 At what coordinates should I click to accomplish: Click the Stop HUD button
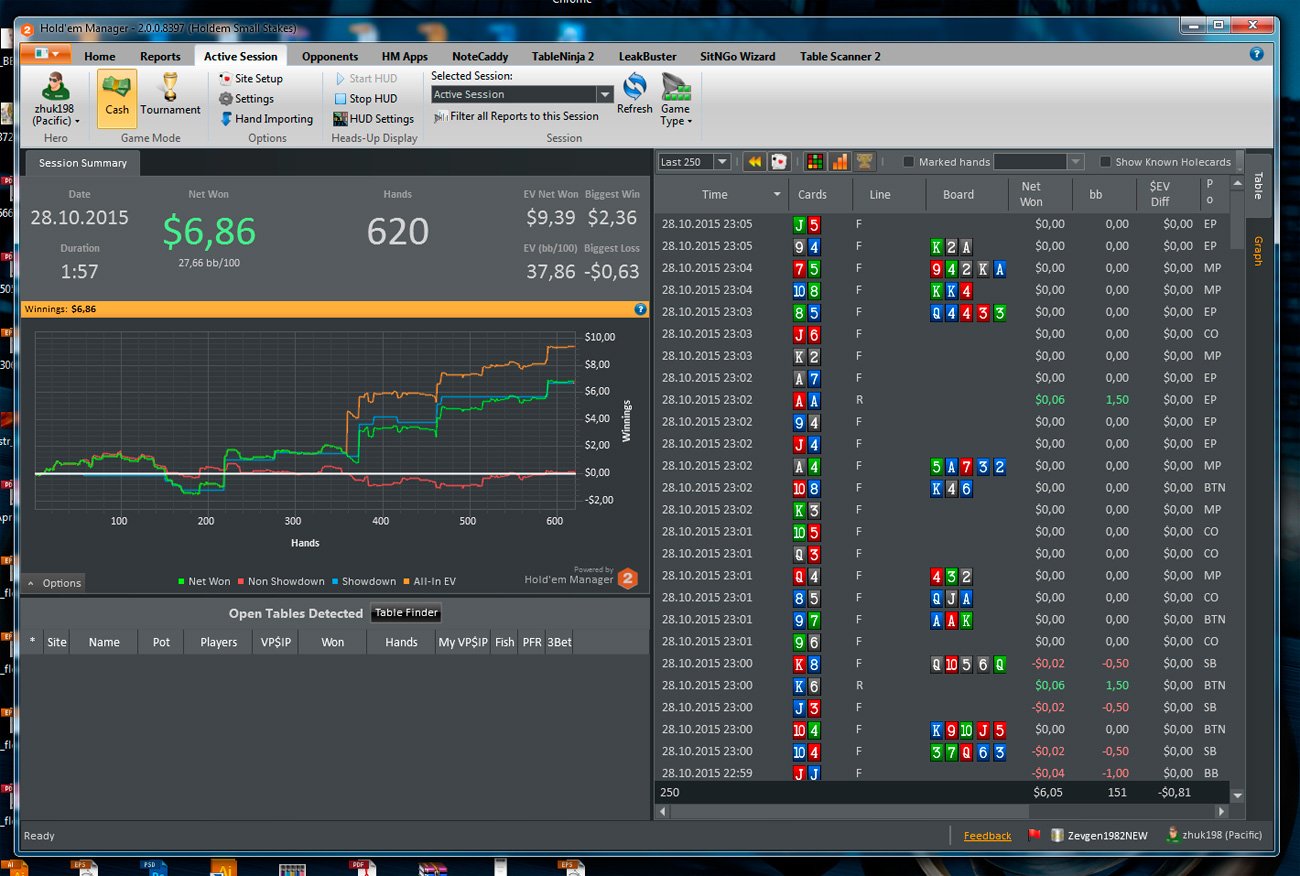(x=365, y=99)
